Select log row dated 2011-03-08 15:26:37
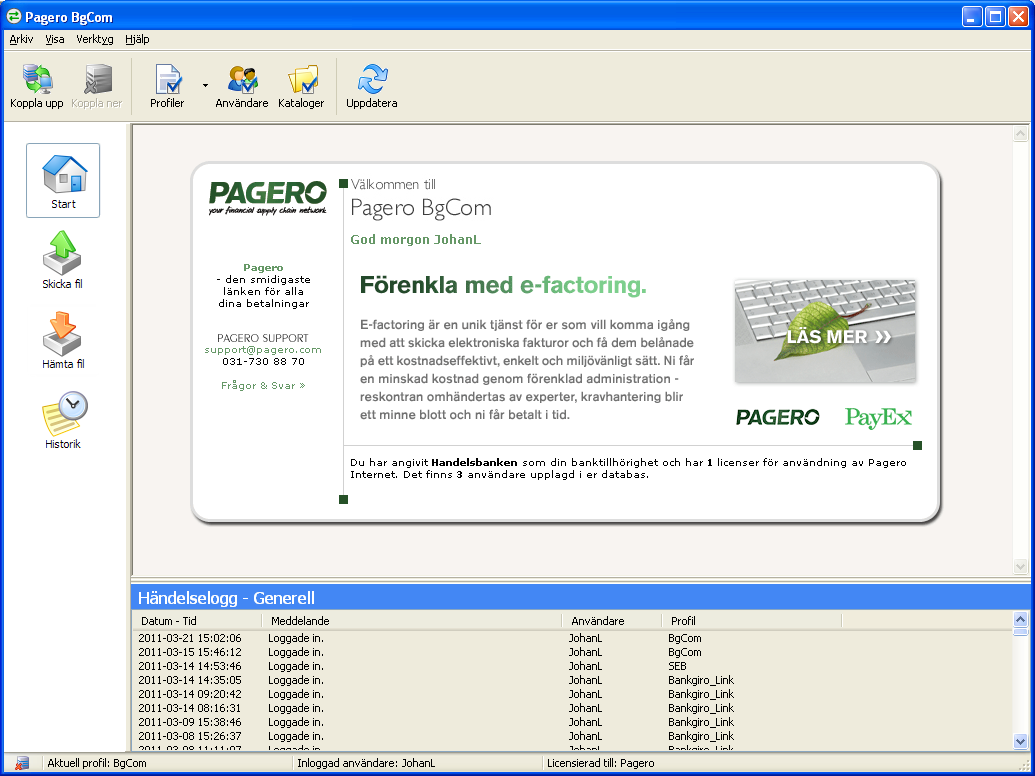This screenshot has height=776, width=1035. pyautogui.click(x=572, y=736)
